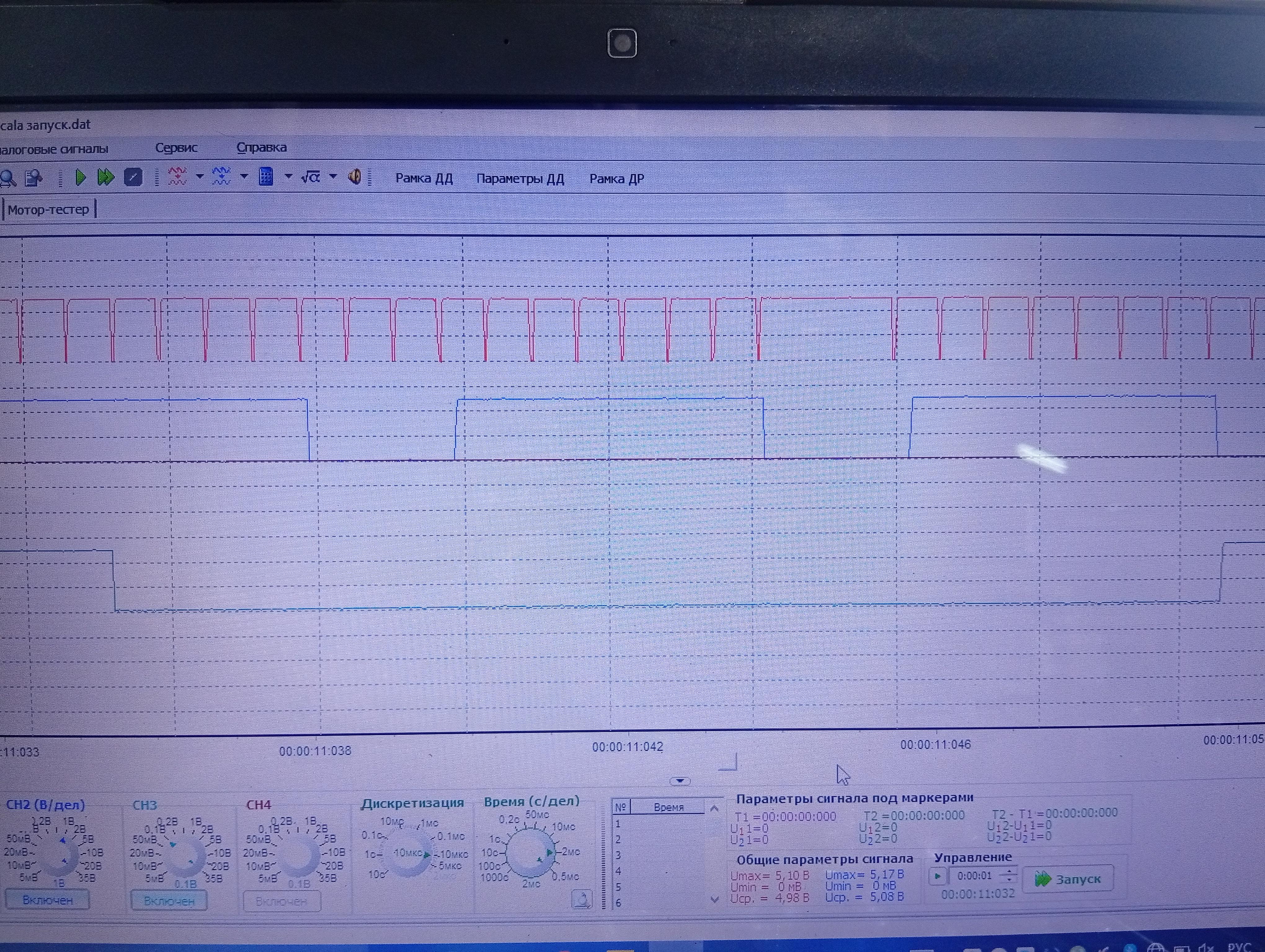Viewport: 1265px width, 952px height.
Task: Click small icon below the Время knob
Action: click(x=582, y=899)
